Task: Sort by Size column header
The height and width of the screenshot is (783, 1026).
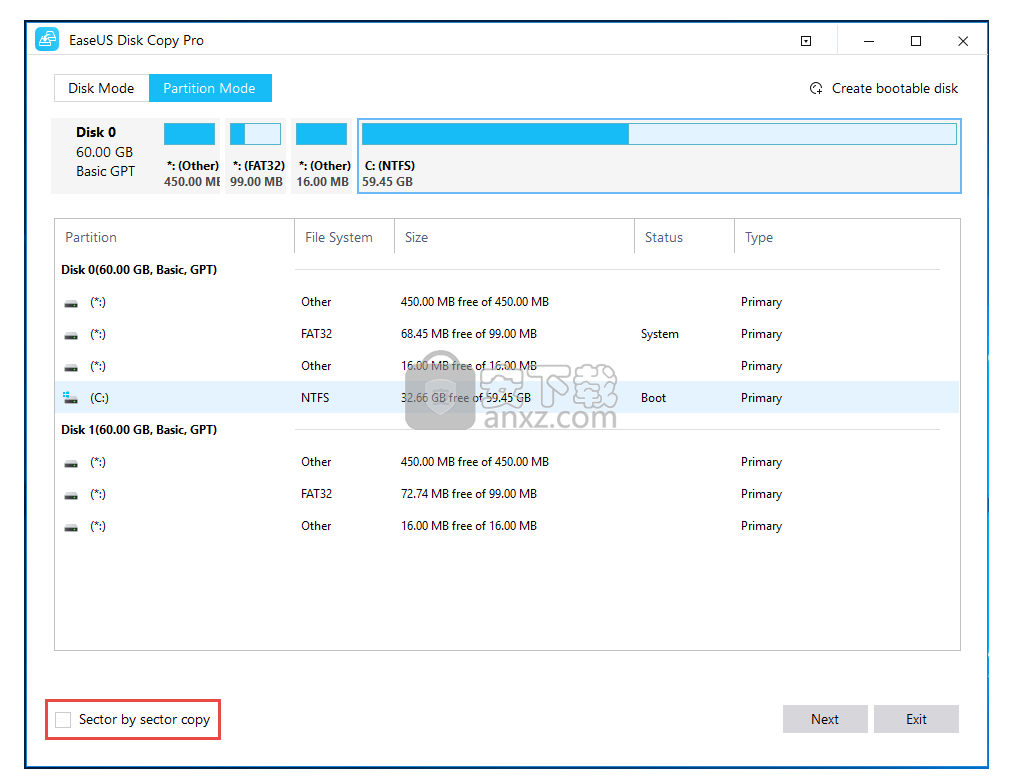Action: [416, 237]
